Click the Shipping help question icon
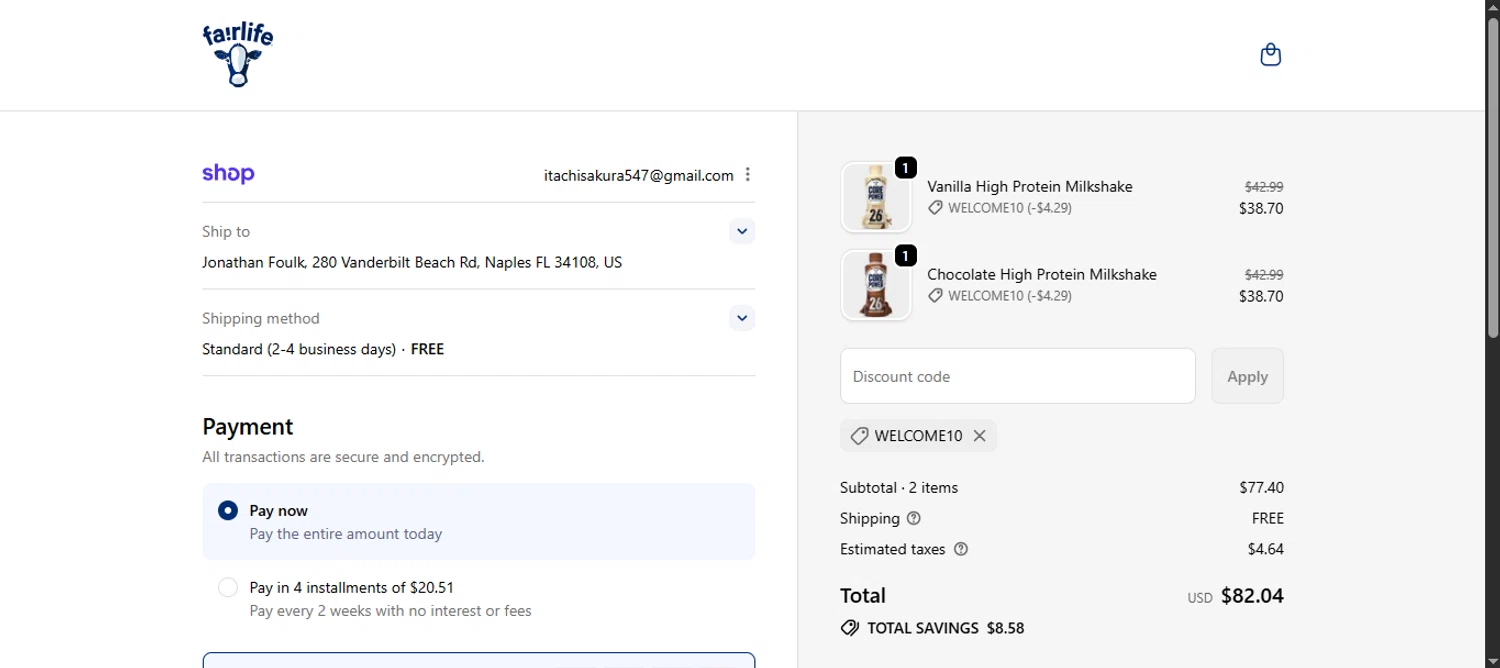1500x668 pixels. (913, 518)
